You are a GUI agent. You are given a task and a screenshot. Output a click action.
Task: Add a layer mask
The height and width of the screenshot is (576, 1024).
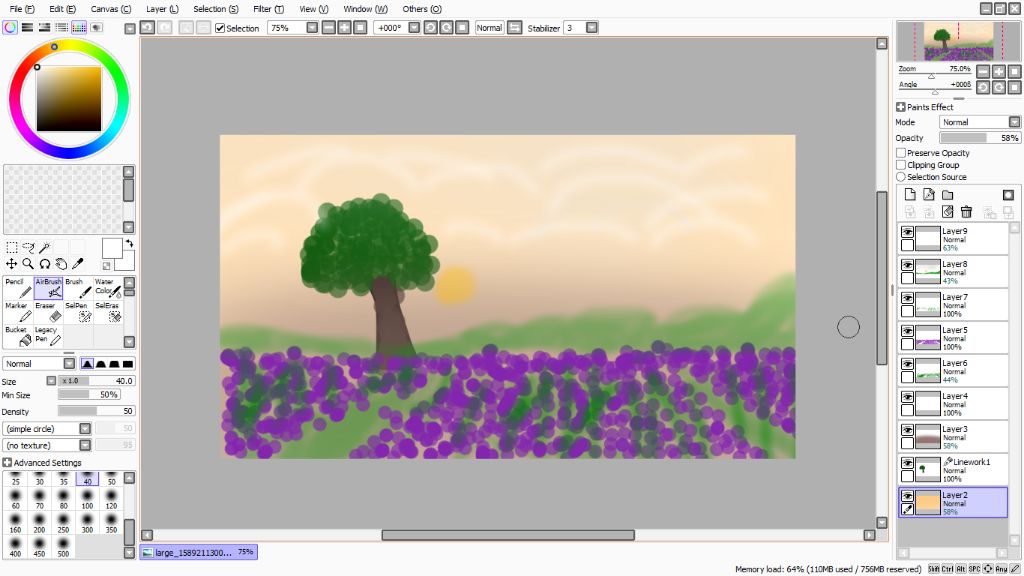(1008, 195)
